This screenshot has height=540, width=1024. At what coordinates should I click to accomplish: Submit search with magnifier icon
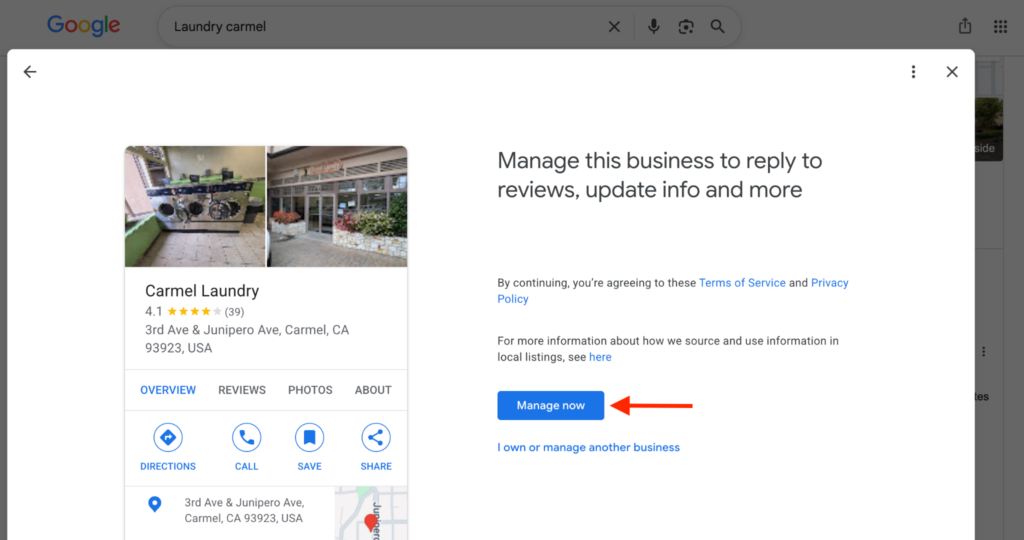coord(717,27)
